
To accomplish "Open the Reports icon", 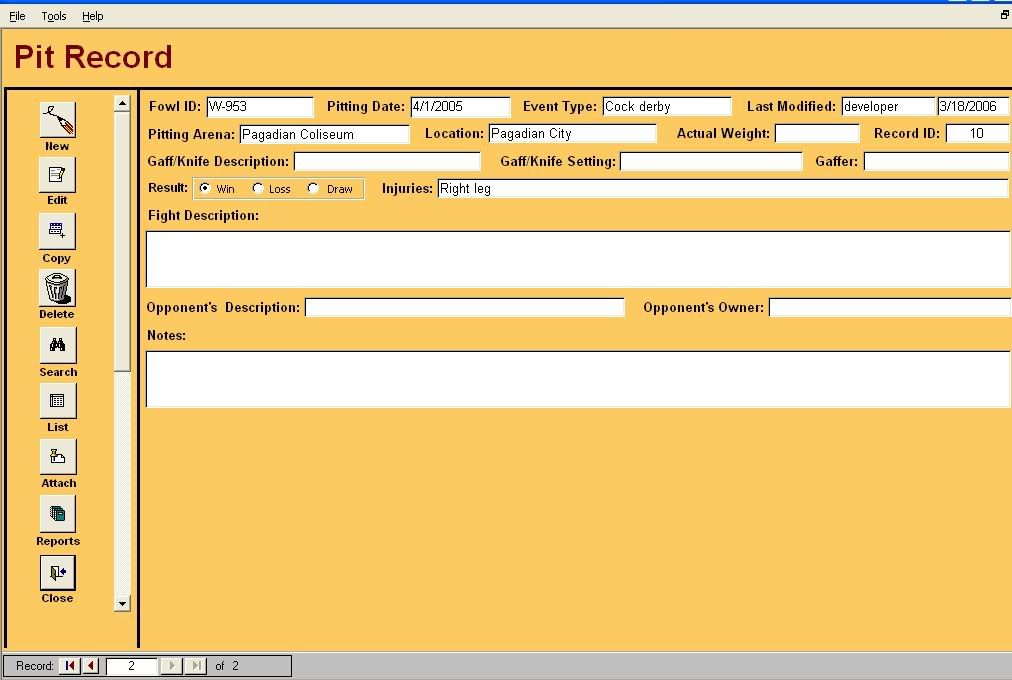I will pos(57,515).
